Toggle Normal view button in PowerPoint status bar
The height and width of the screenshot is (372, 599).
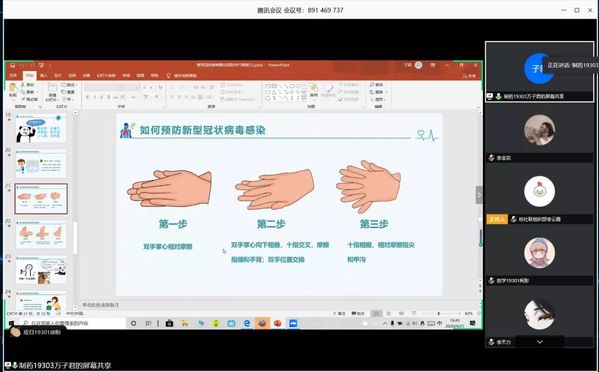pos(376,313)
